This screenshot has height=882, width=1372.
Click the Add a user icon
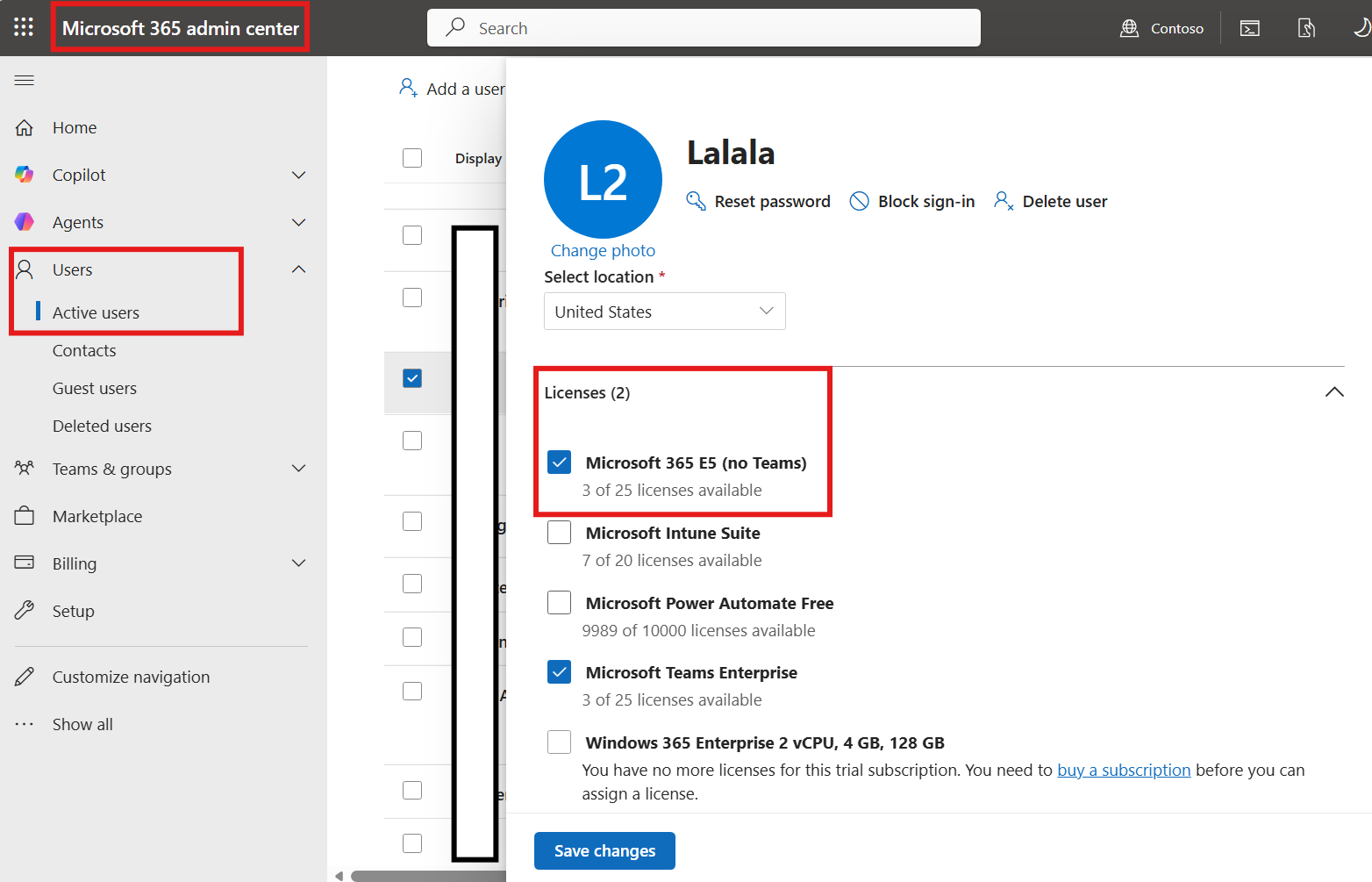tap(408, 88)
